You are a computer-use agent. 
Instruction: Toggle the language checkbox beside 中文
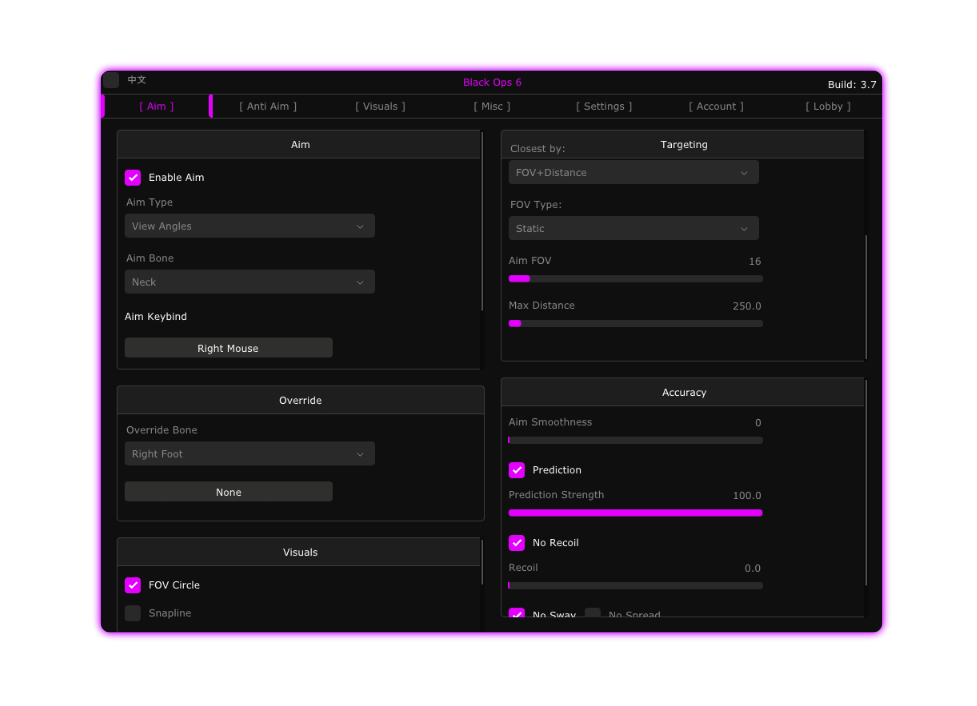pyautogui.click(x=112, y=80)
